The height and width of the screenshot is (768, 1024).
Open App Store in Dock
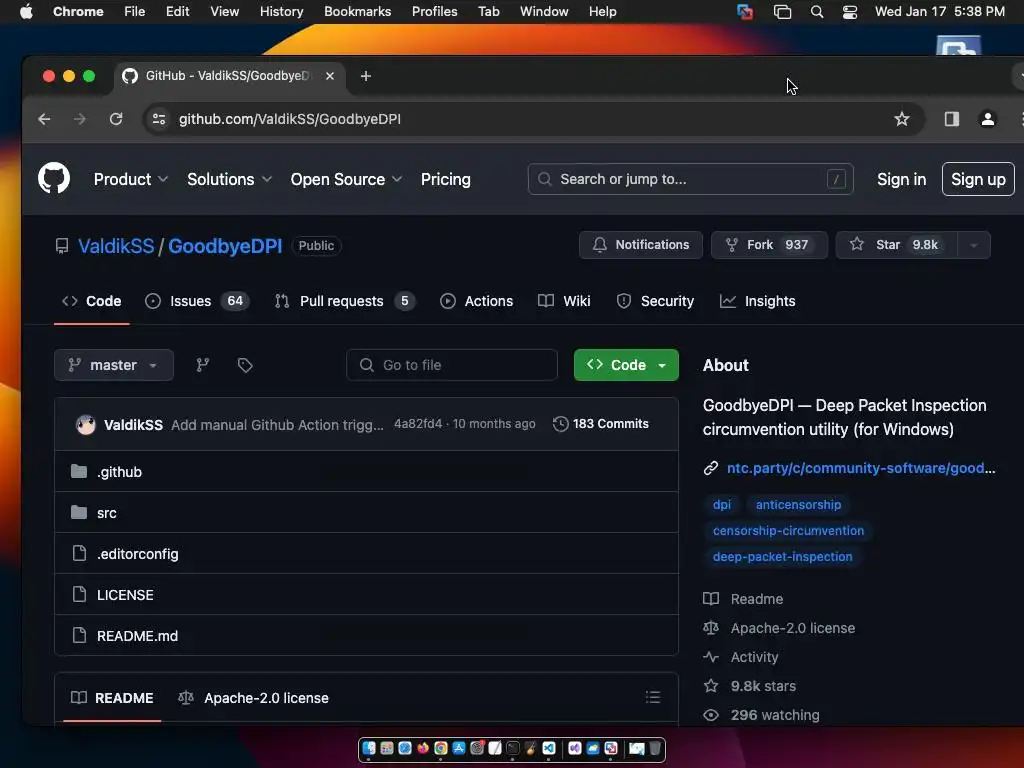[459, 748]
